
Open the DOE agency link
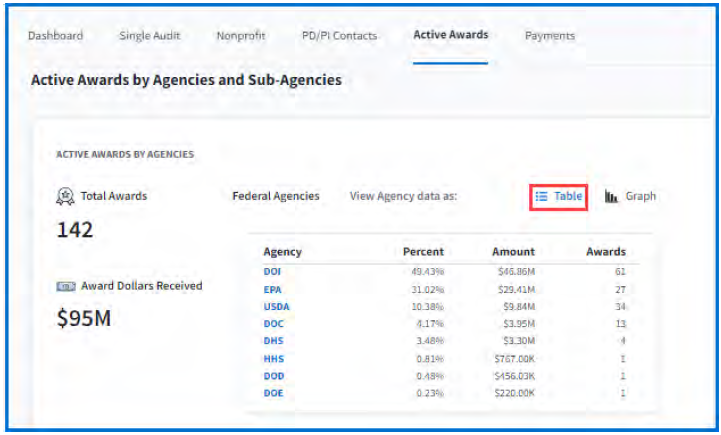(273, 393)
